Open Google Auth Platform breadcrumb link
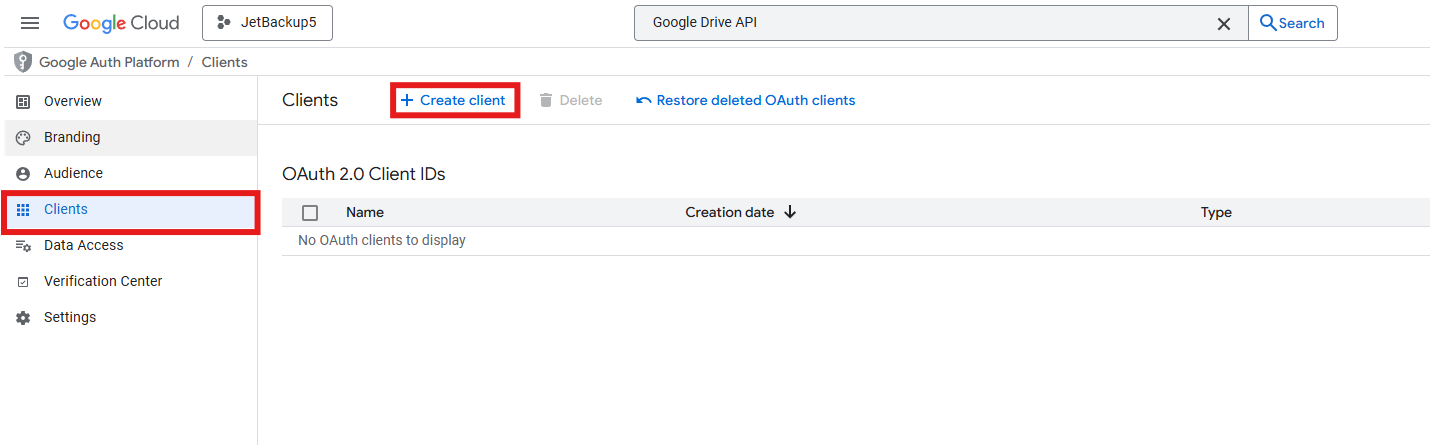This screenshot has width=1430, height=445. tap(109, 62)
